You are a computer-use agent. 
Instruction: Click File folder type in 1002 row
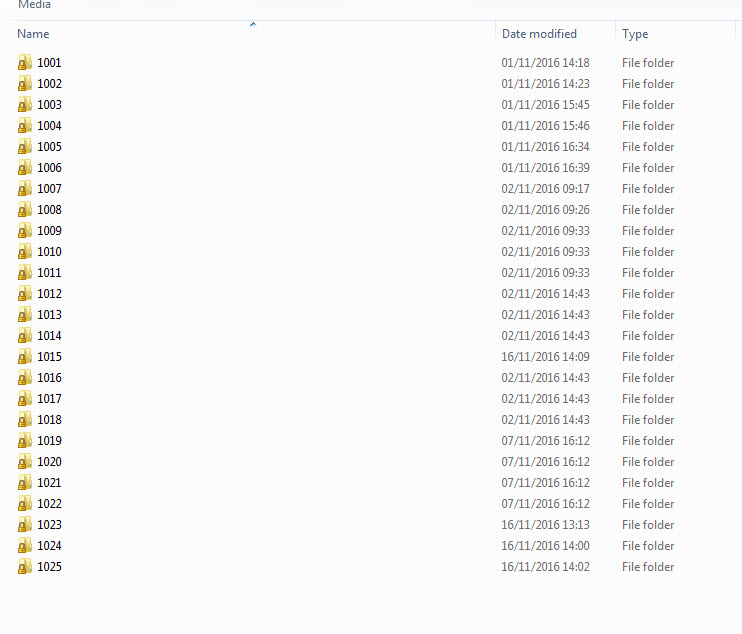click(648, 84)
